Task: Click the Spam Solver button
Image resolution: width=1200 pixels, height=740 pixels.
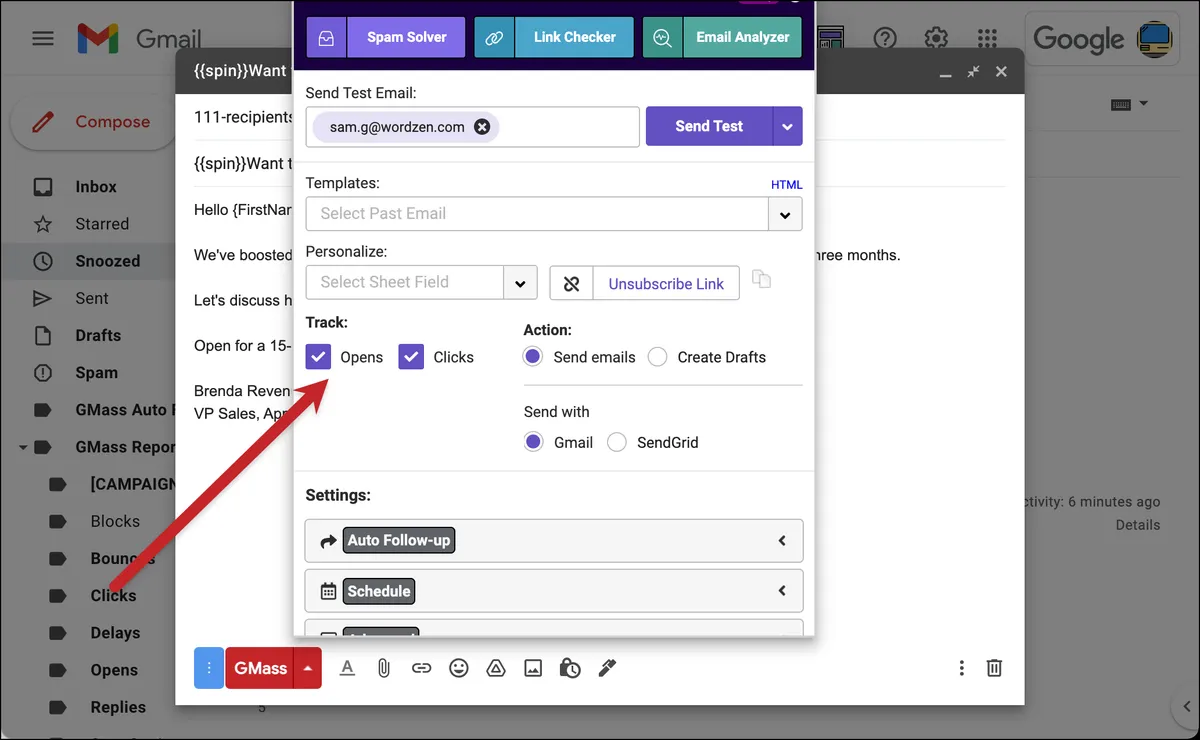Action: (x=406, y=37)
